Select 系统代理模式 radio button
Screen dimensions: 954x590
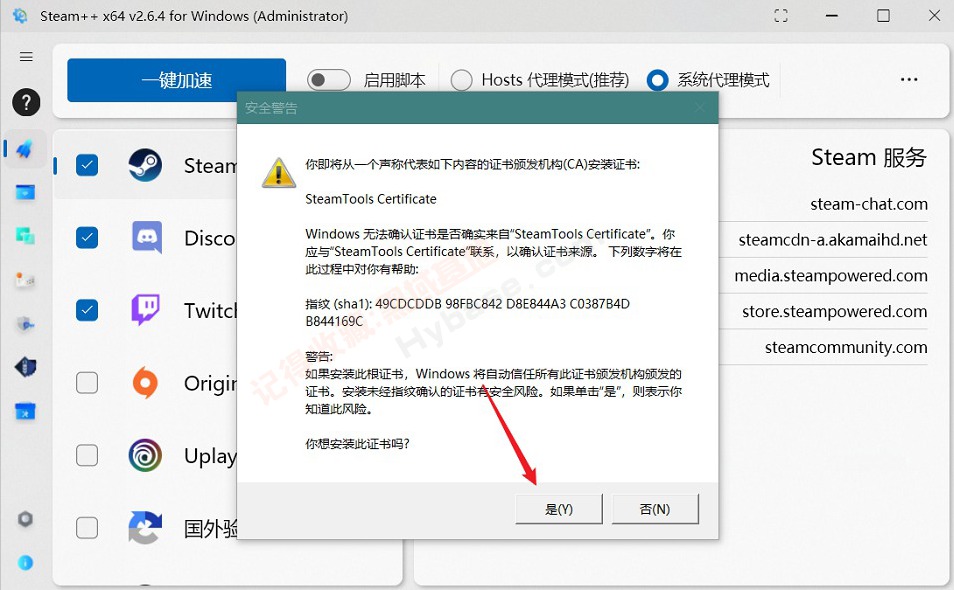(x=658, y=80)
